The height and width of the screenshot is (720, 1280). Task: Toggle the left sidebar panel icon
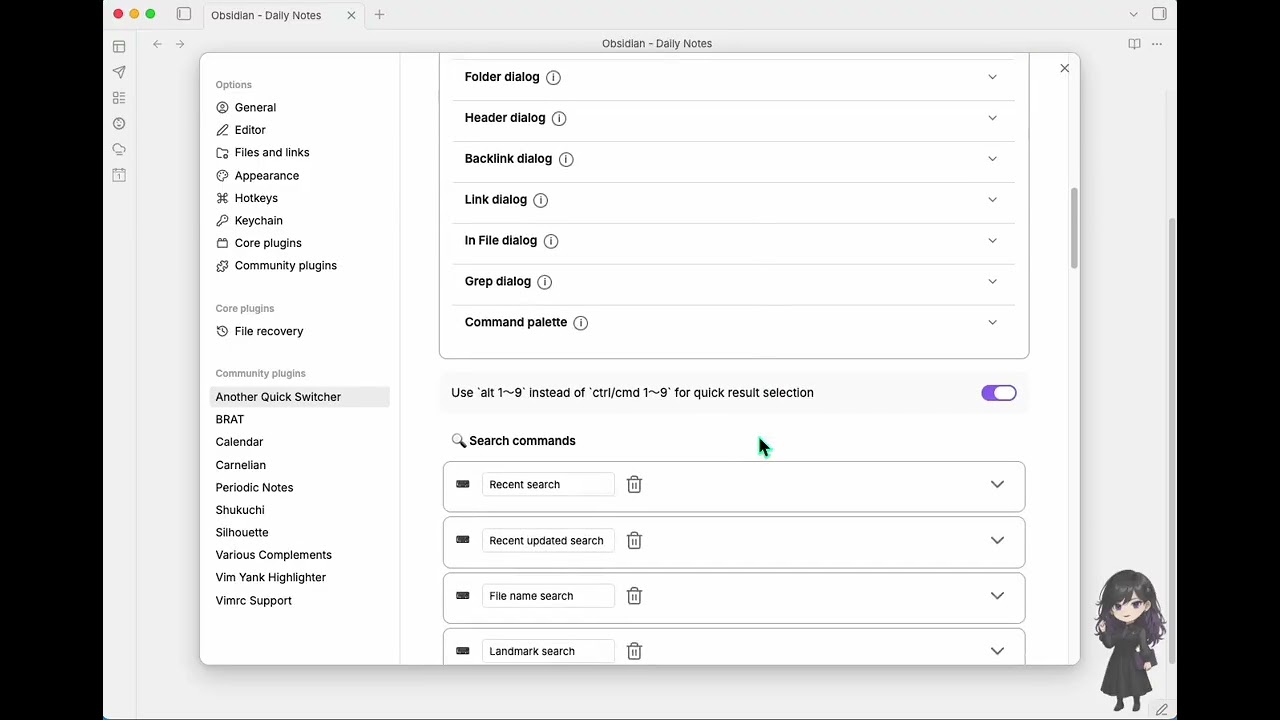tap(184, 14)
